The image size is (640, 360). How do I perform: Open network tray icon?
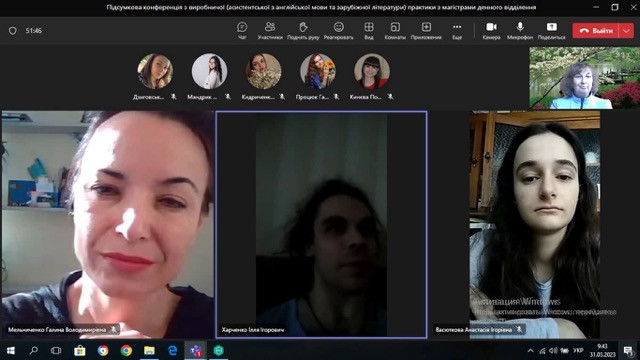point(542,351)
